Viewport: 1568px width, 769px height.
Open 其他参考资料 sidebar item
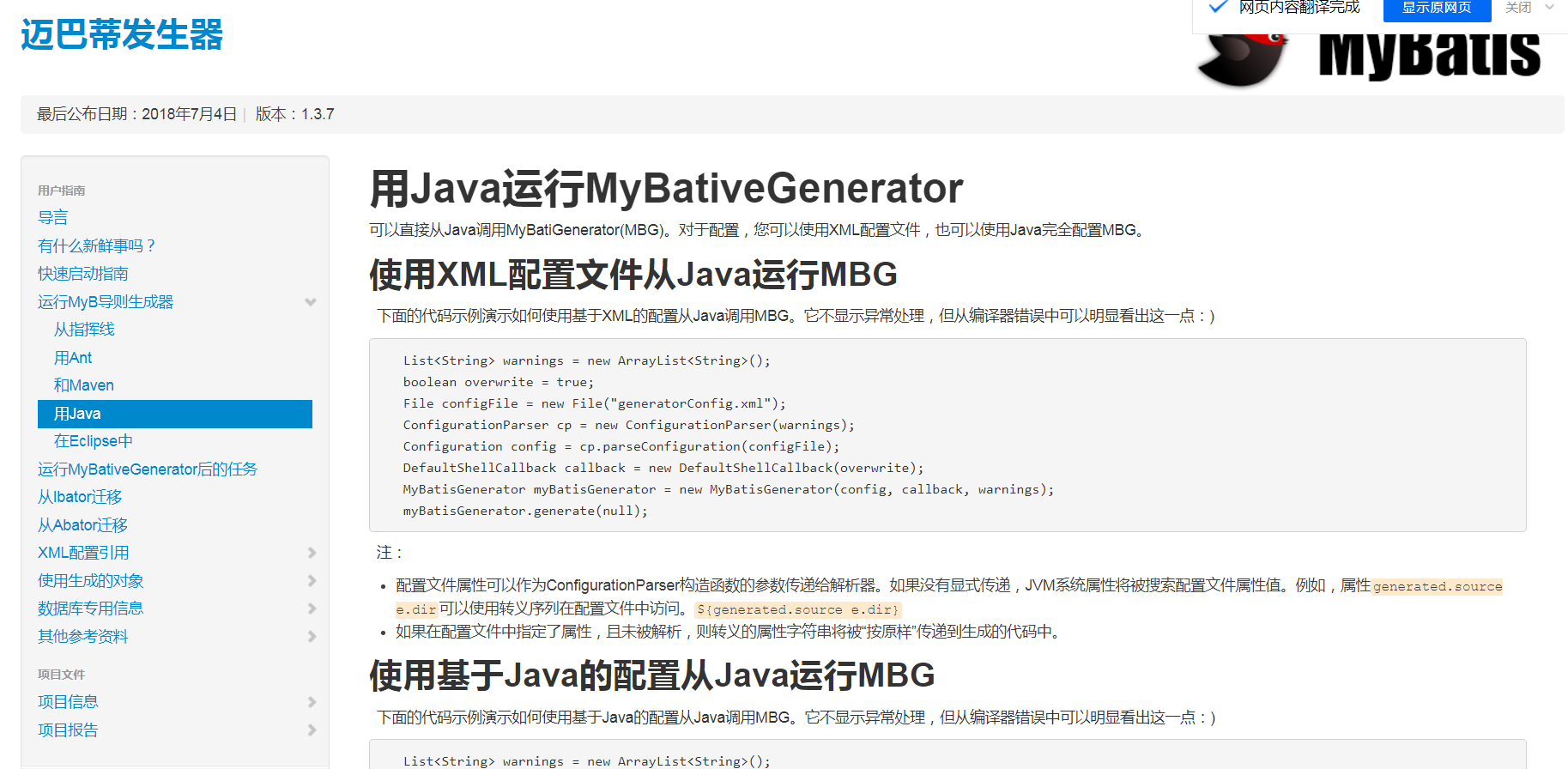[x=83, y=637]
